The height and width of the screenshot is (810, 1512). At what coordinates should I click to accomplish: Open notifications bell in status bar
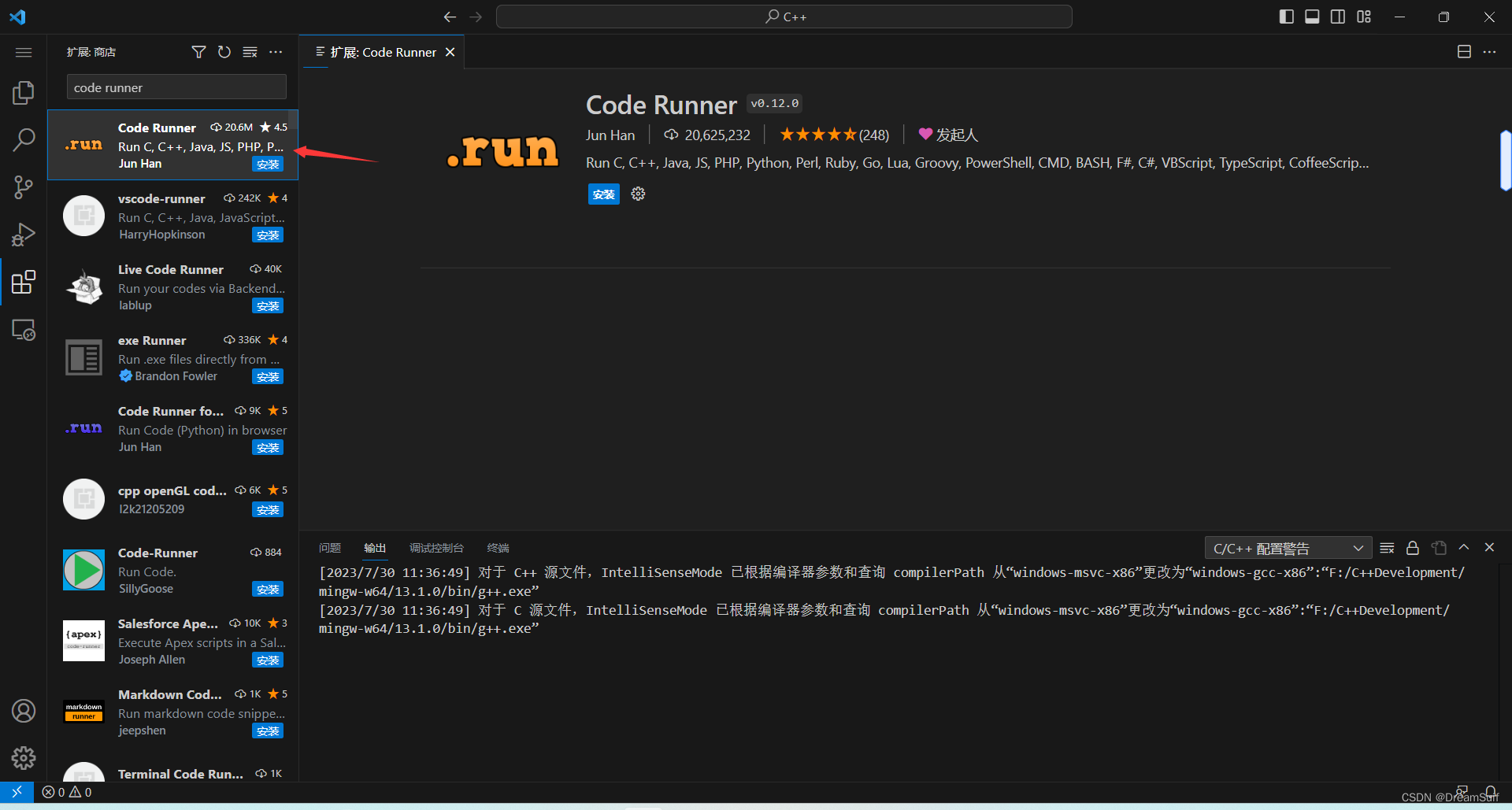tap(1491, 792)
